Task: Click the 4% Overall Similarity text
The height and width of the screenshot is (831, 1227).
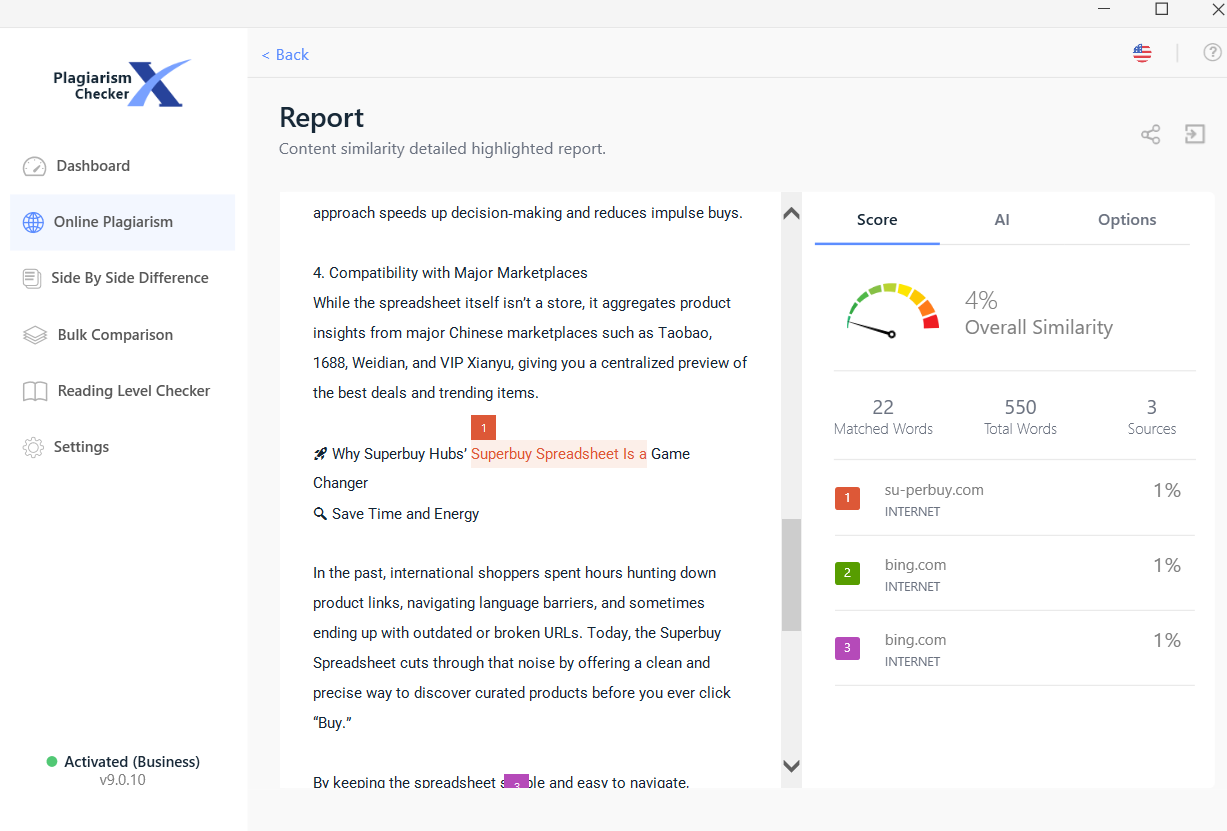Action: (1038, 313)
